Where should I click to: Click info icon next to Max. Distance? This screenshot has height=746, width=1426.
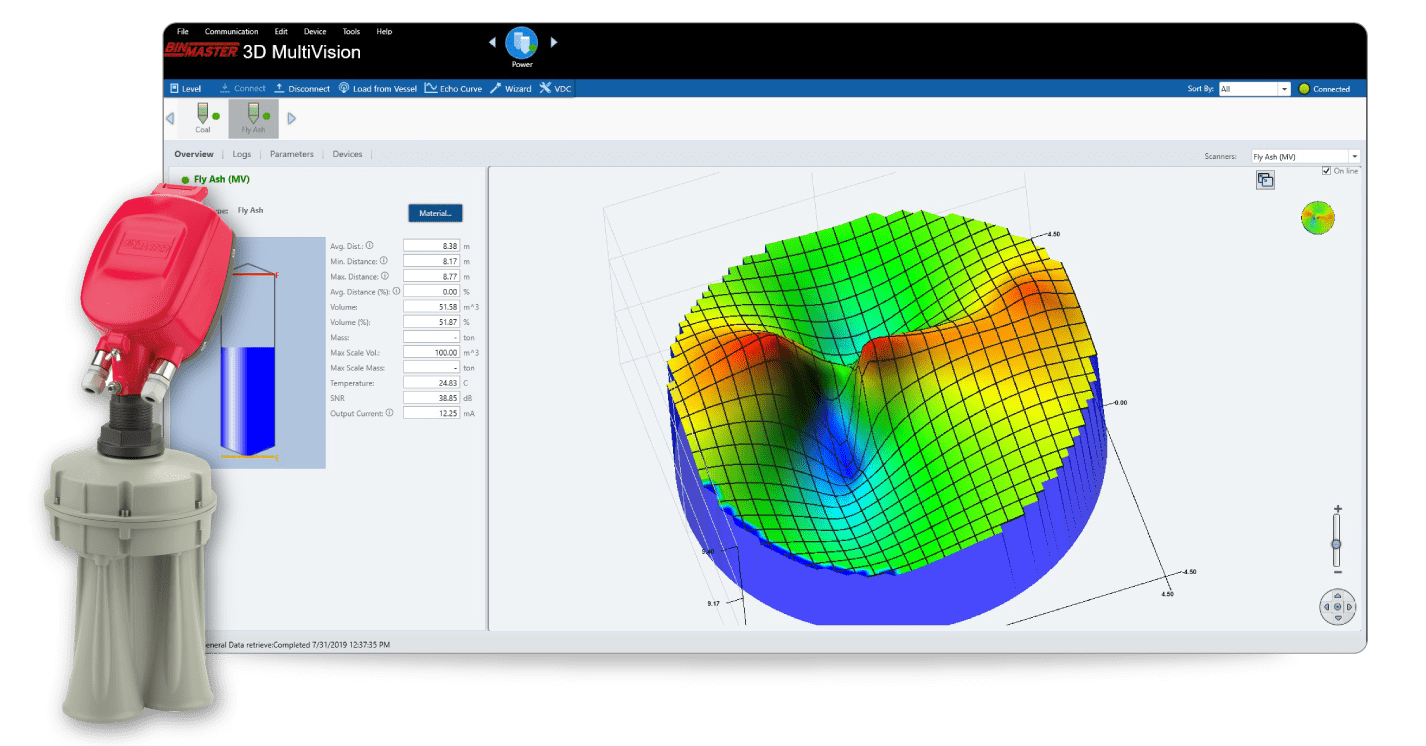(x=385, y=275)
